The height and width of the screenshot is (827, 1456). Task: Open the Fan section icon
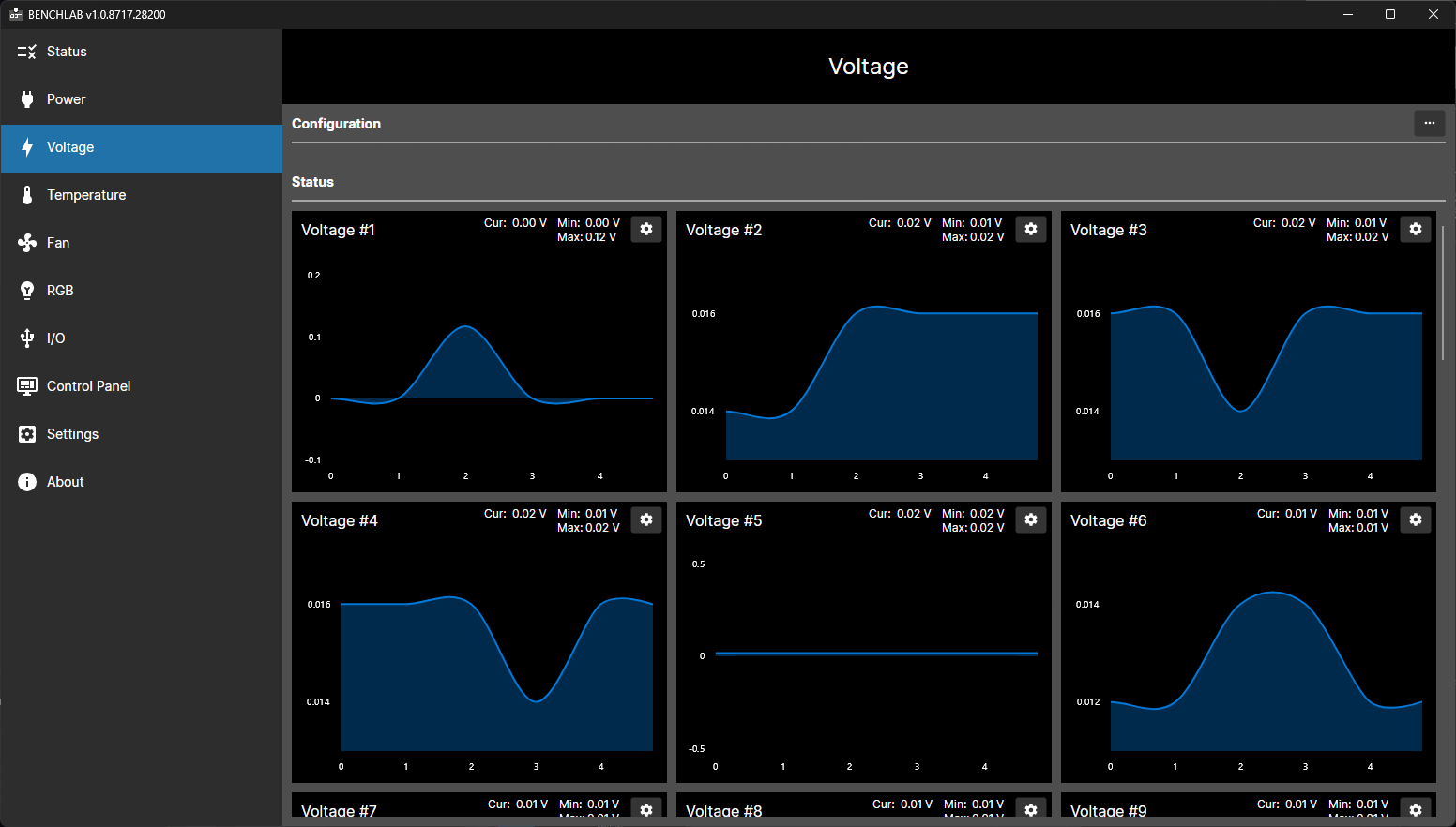click(x=26, y=243)
